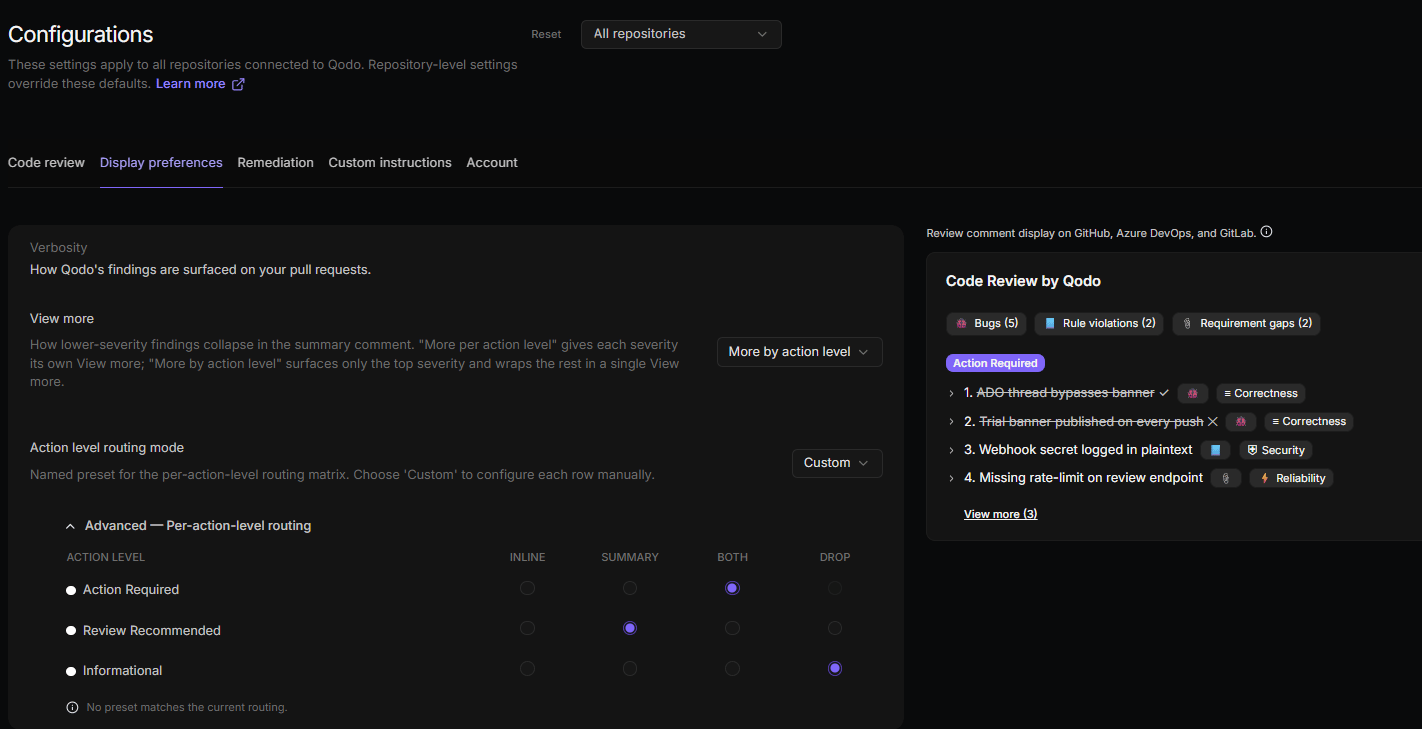
Task: Click the Configurations page title
Action: coord(81,34)
